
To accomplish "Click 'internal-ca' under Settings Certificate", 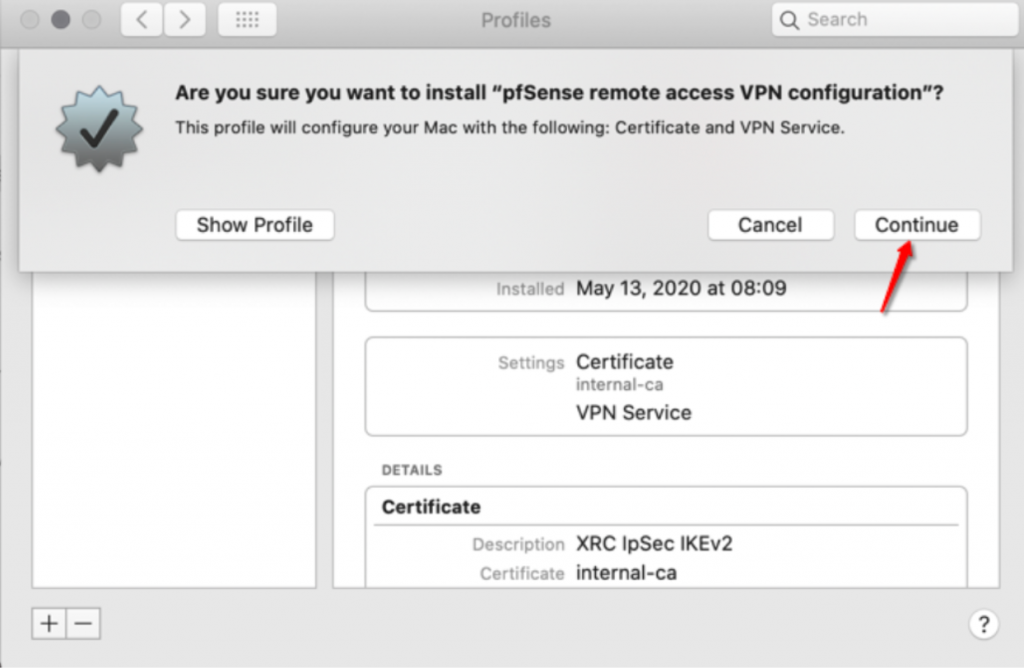I will (x=620, y=385).
